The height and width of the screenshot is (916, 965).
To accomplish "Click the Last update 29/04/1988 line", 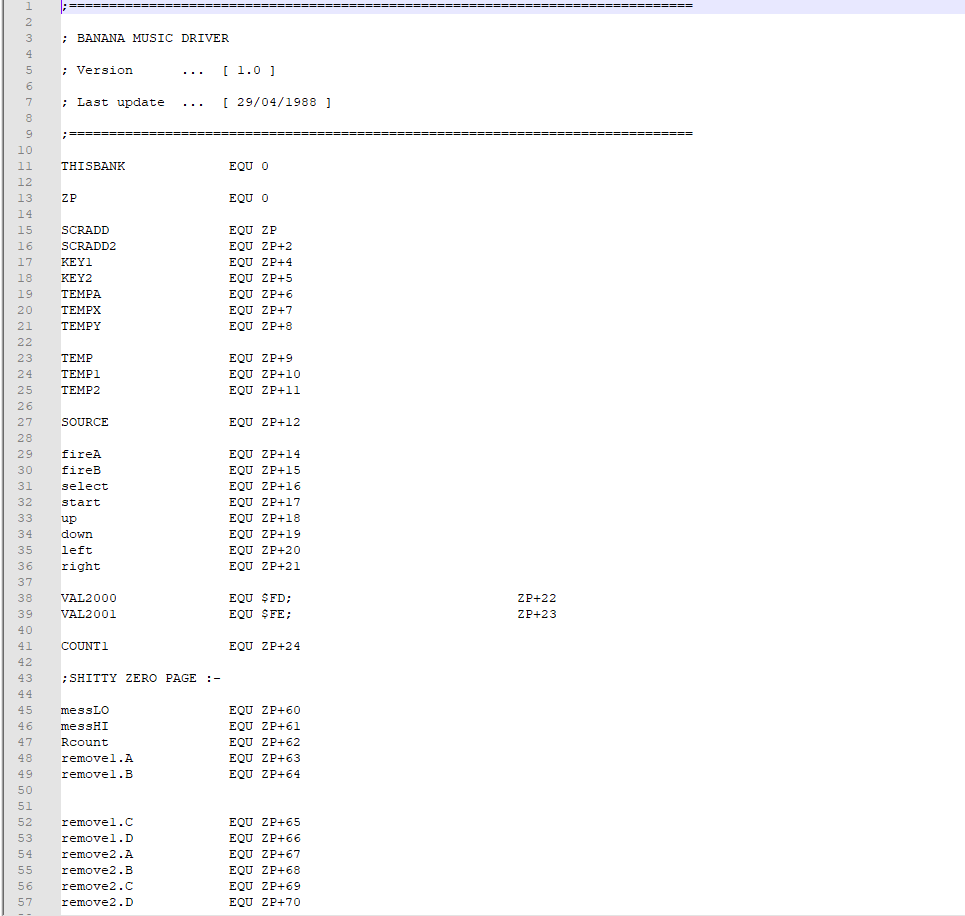I will (x=196, y=102).
